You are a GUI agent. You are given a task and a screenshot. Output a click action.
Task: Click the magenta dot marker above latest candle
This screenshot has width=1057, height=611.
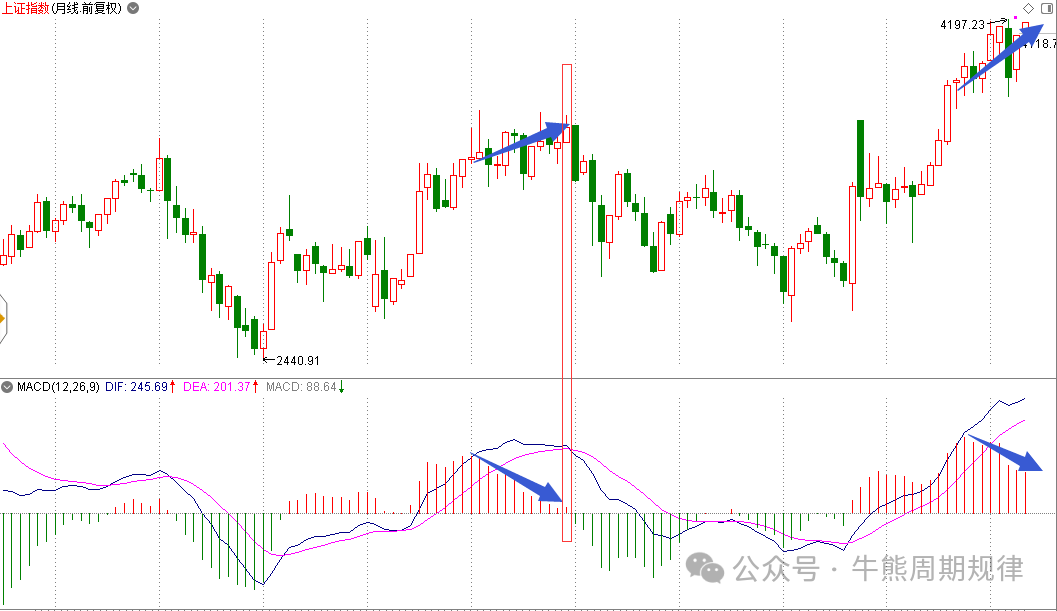point(1016,18)
